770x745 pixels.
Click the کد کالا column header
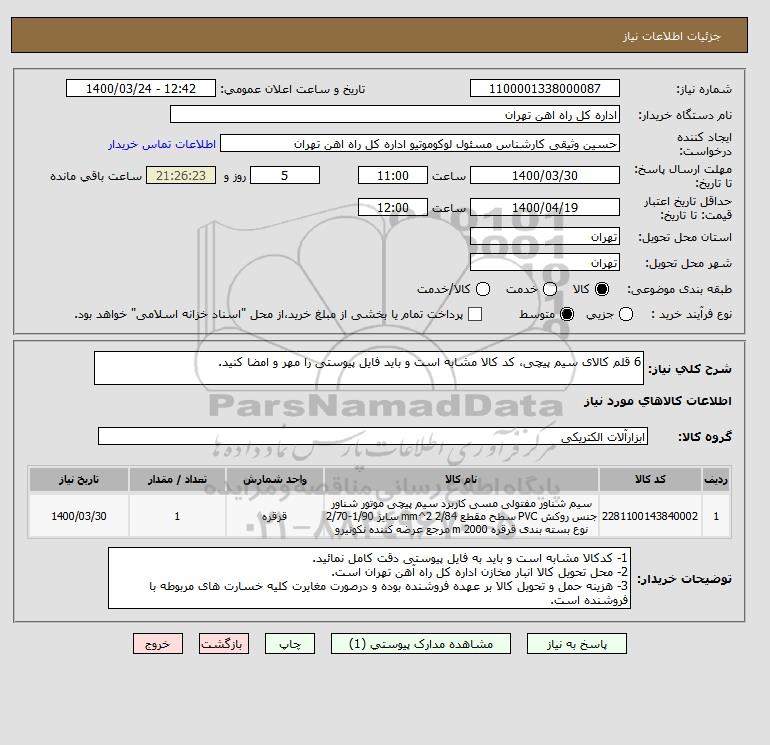(x=650, y=479)
